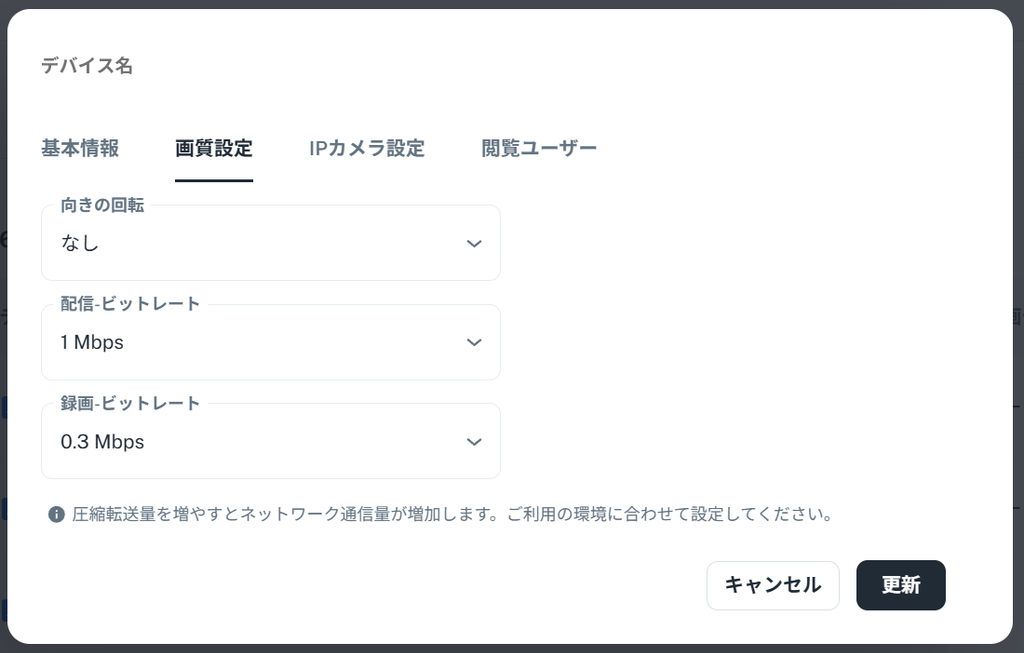This screenshot has height=653, width=1024.
Task: Open the 向きの回転 dropdown showing なし
Action: pyautogui.click(x=270, y=243)
